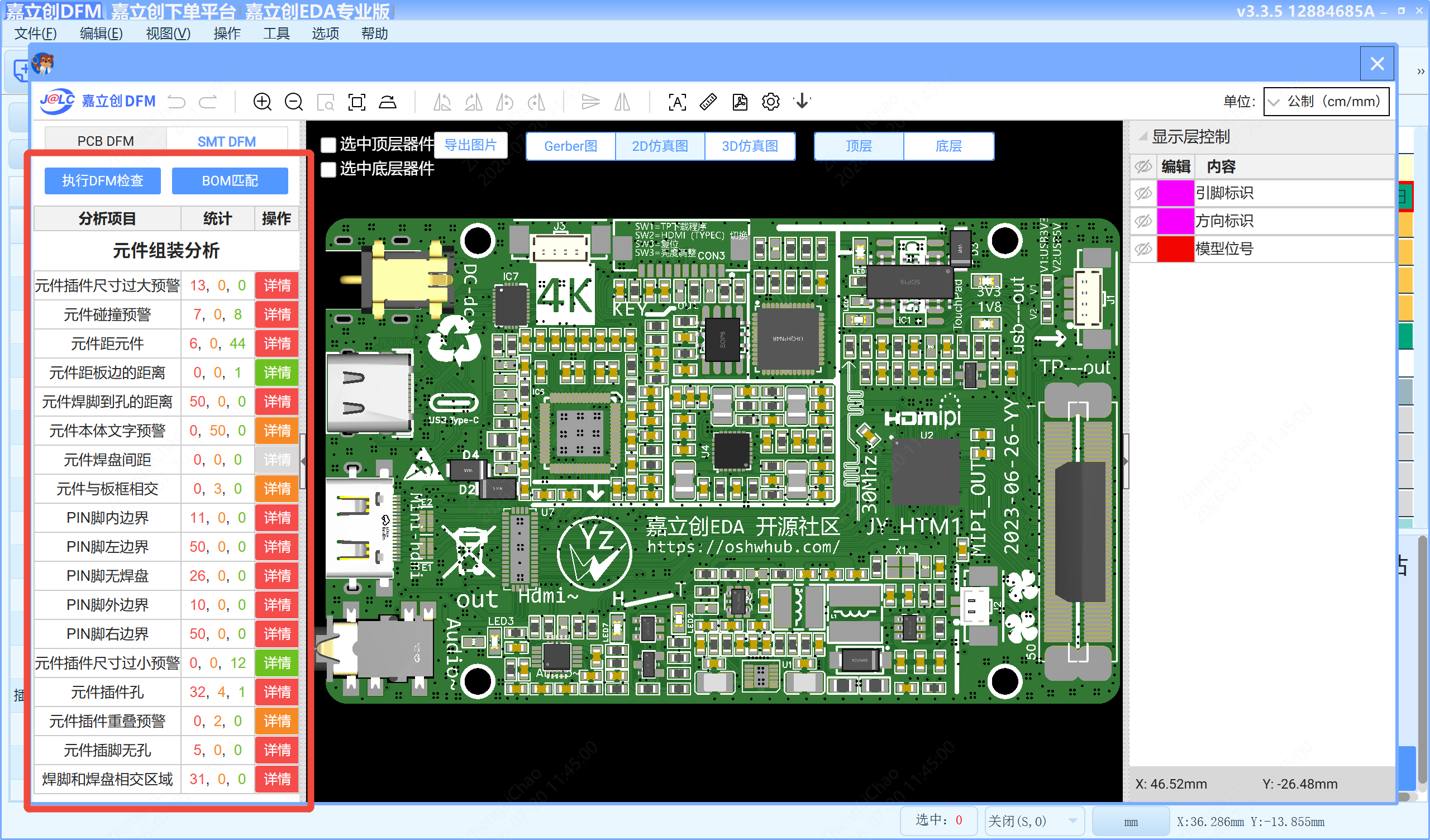This screenshot has width=1430, height=840.
Task: Open 详情 for 焊脚和焊盘相交区域 row
Action: pos(277,779)
